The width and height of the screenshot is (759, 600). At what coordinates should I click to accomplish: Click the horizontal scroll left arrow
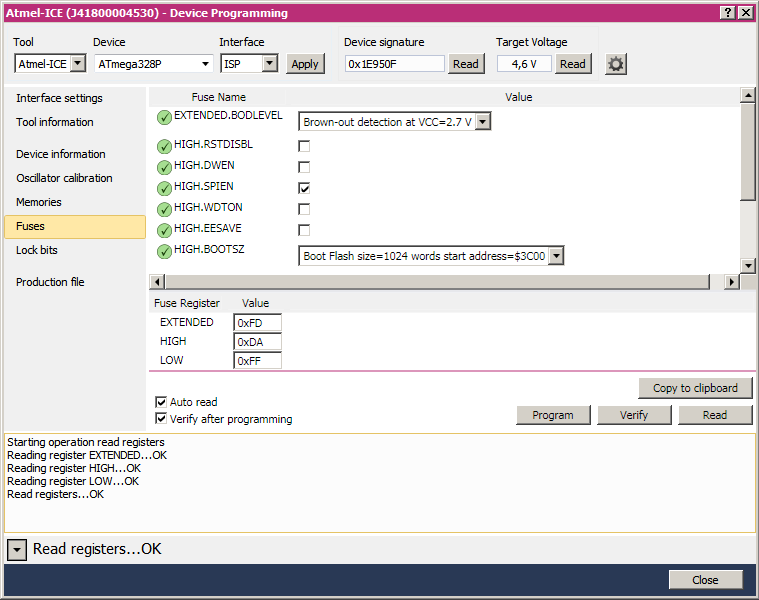[x=157, y=282]
